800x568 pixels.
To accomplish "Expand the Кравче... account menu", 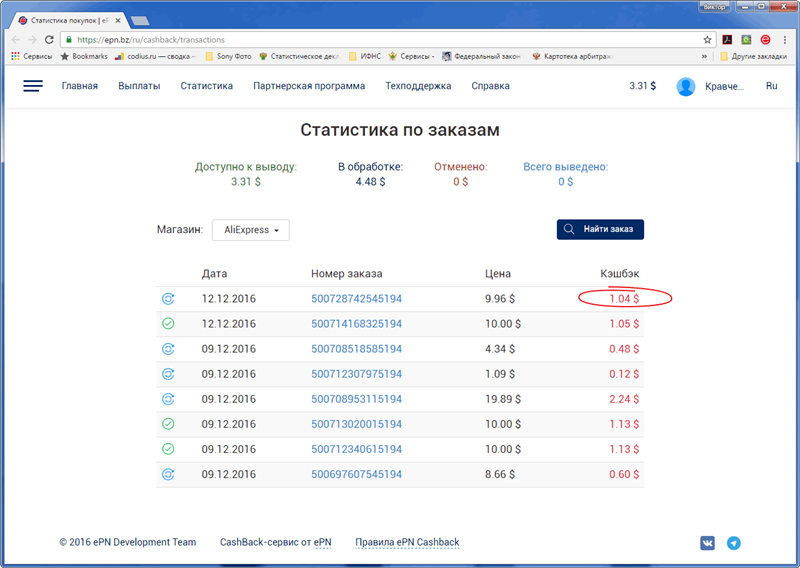I will pyautogui.click(x=724, y=87).
